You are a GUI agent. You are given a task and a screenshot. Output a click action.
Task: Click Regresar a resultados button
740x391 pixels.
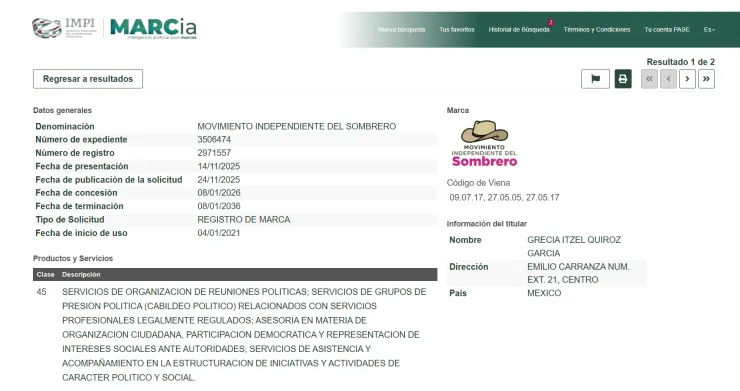88,79
